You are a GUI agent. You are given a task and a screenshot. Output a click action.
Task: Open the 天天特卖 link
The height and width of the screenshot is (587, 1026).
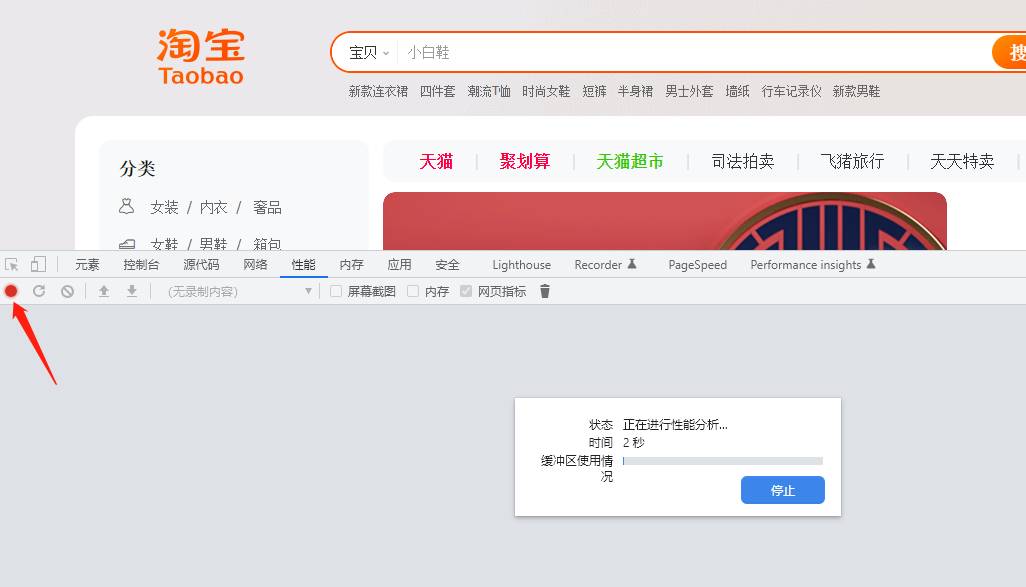tap(963, 161)
